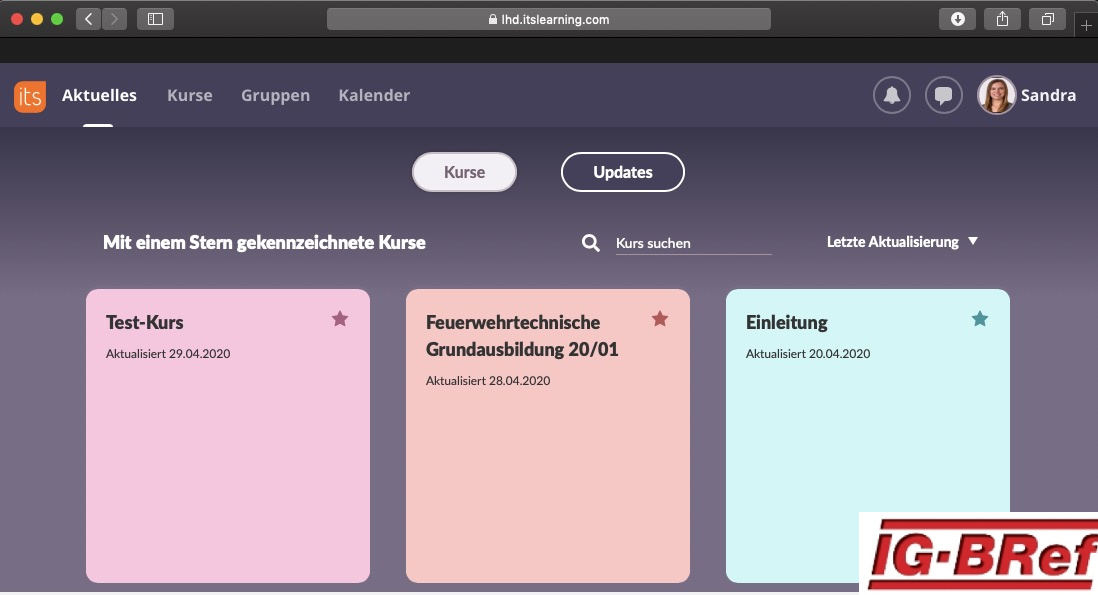Click the lock icon in address bar
Image resolution: width=1098 pixels, height=595 pixels.
[493, 20]
